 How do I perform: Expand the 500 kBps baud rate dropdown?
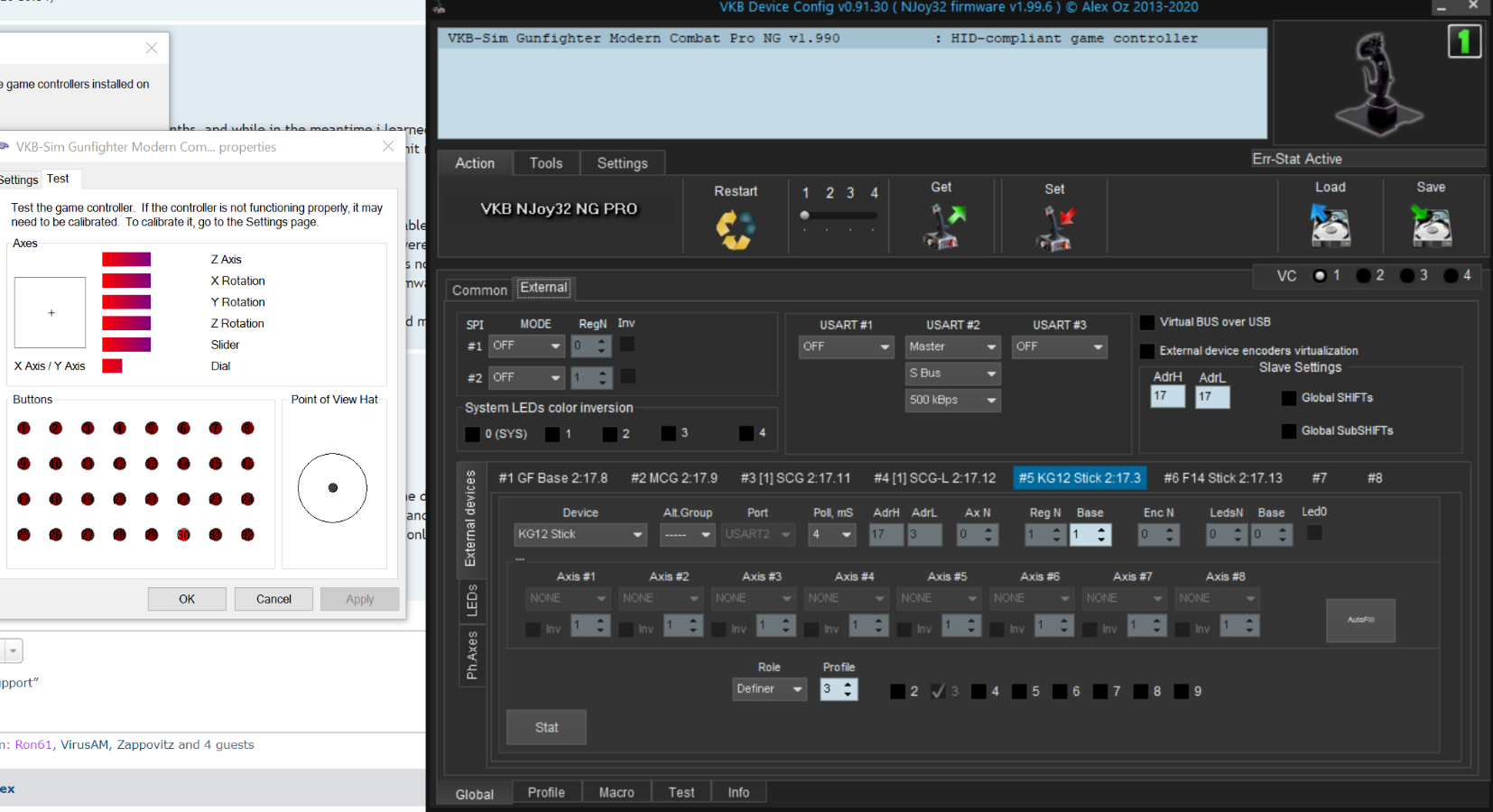pyautogui.click(x=952, y=400)
